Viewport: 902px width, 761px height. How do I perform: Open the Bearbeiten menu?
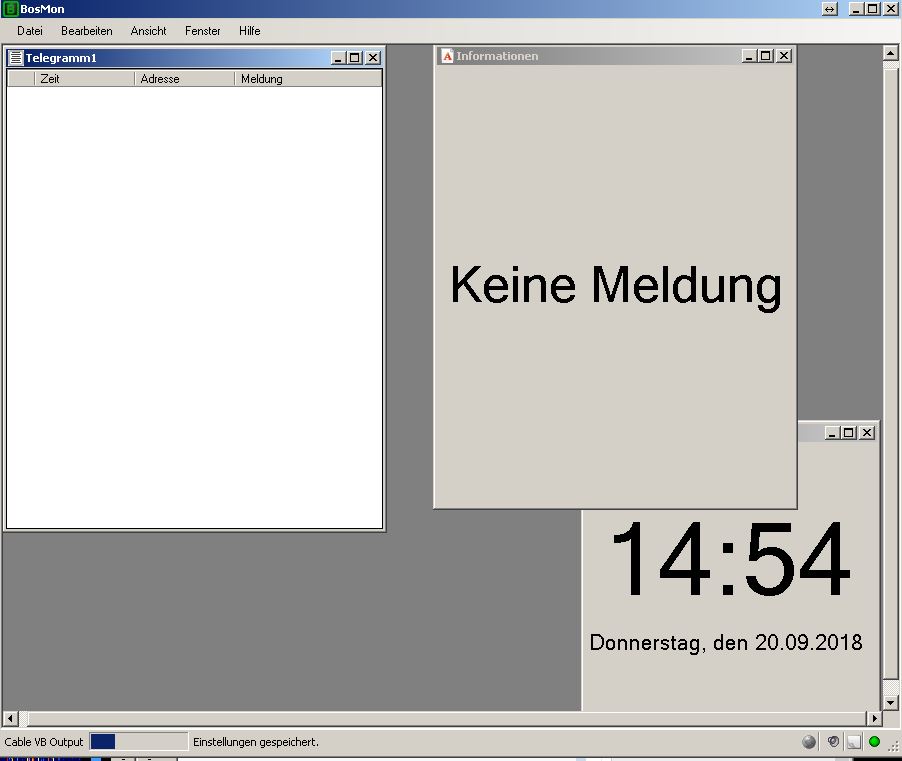pos(87,31)
